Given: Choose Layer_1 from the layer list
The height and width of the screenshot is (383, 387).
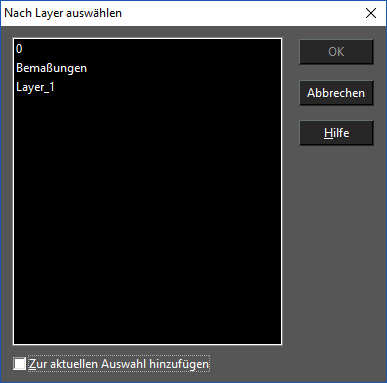Looking at the screenshot, I should coord(147,87).
